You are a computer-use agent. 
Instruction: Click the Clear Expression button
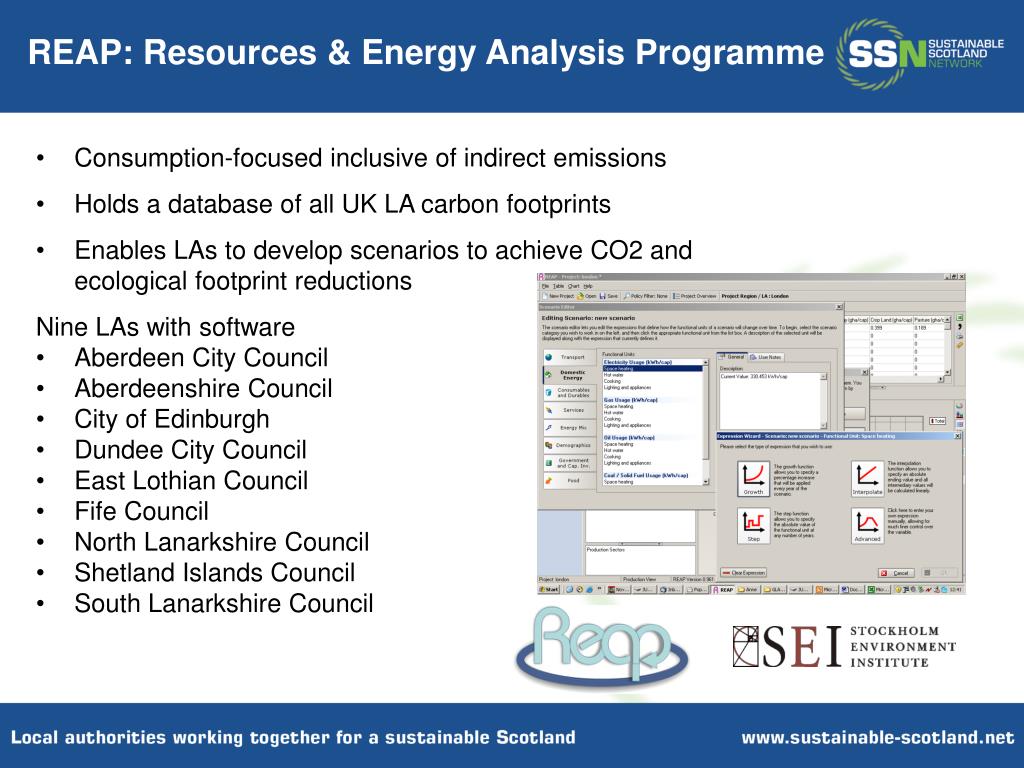coord(743,573)
